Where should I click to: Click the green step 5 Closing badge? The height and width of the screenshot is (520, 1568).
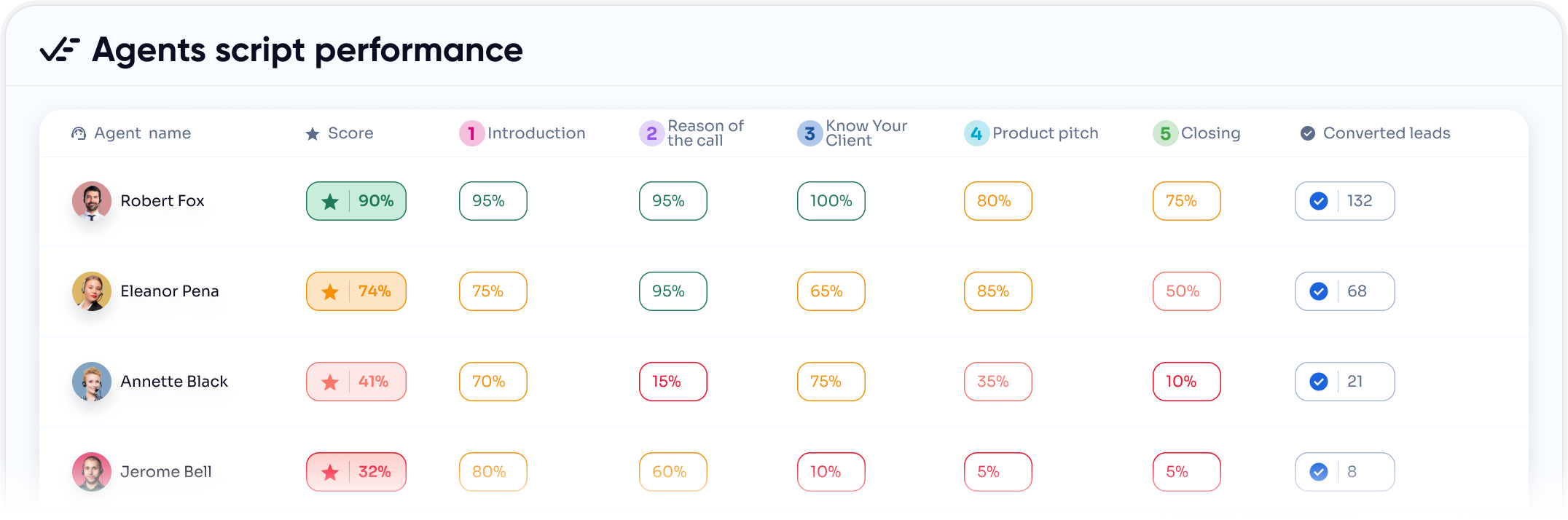click(1165, 133)
